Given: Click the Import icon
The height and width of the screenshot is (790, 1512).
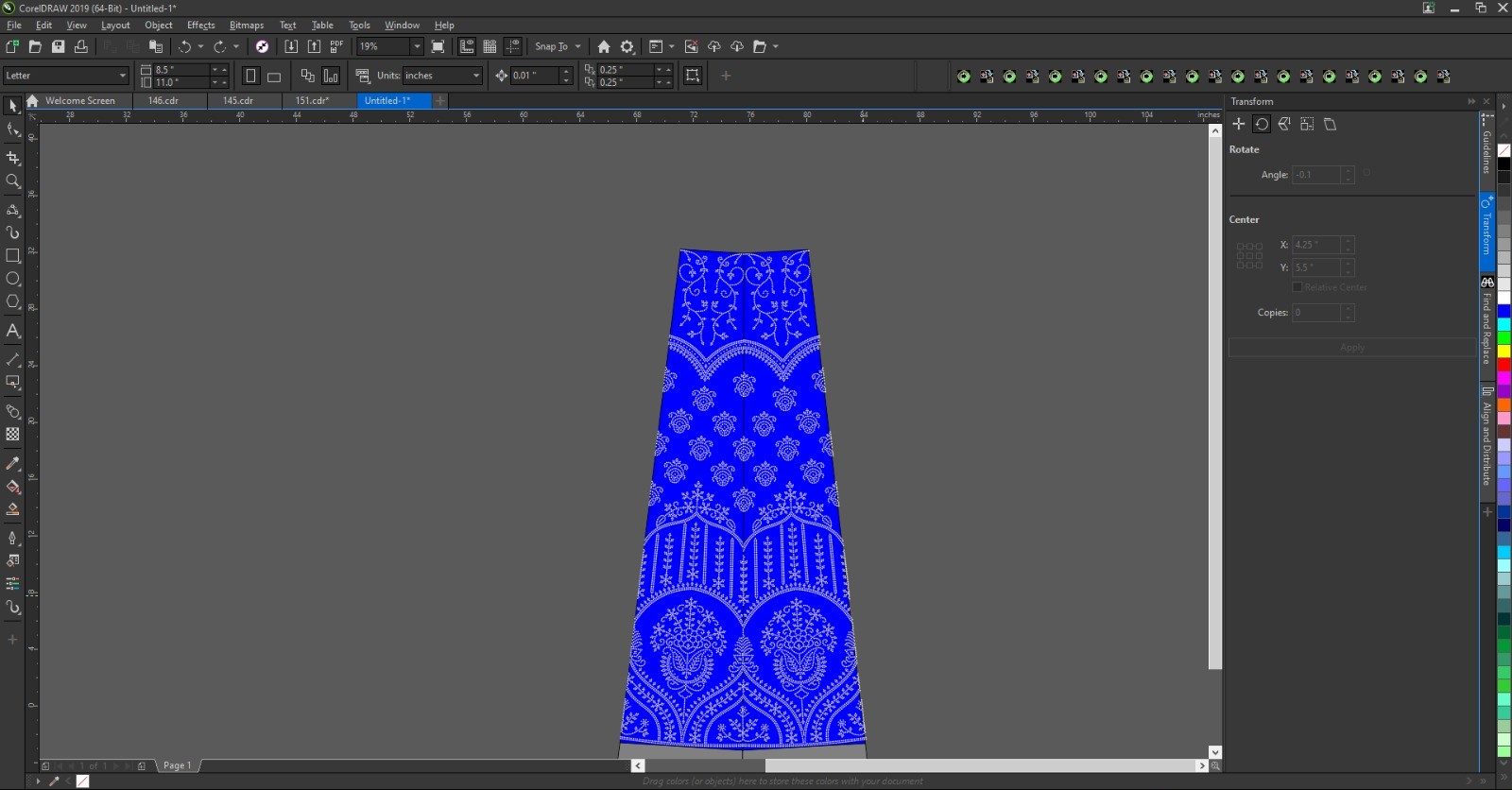Looking at the screenshot, I should click(x=291, y=46).
